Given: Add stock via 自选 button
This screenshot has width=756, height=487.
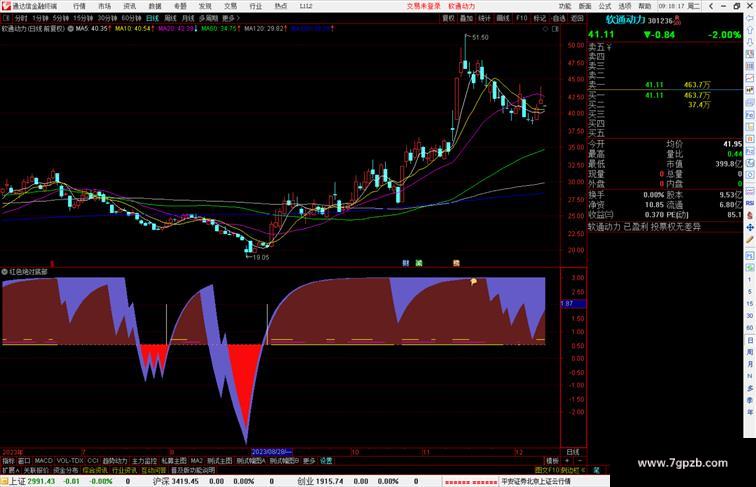Looking at the screenshot, I should click(558, 18).
